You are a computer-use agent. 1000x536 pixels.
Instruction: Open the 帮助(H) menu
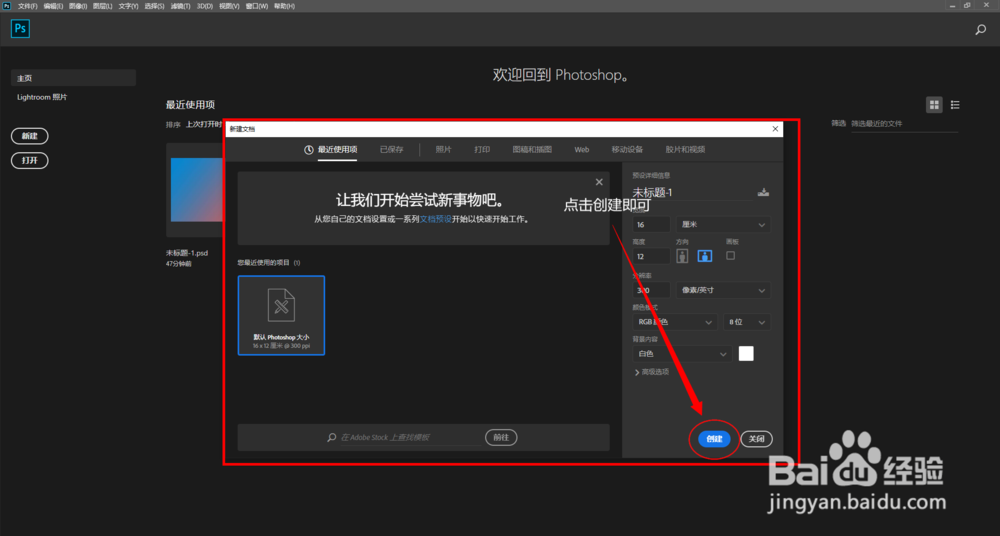click(x=284, y=6)
